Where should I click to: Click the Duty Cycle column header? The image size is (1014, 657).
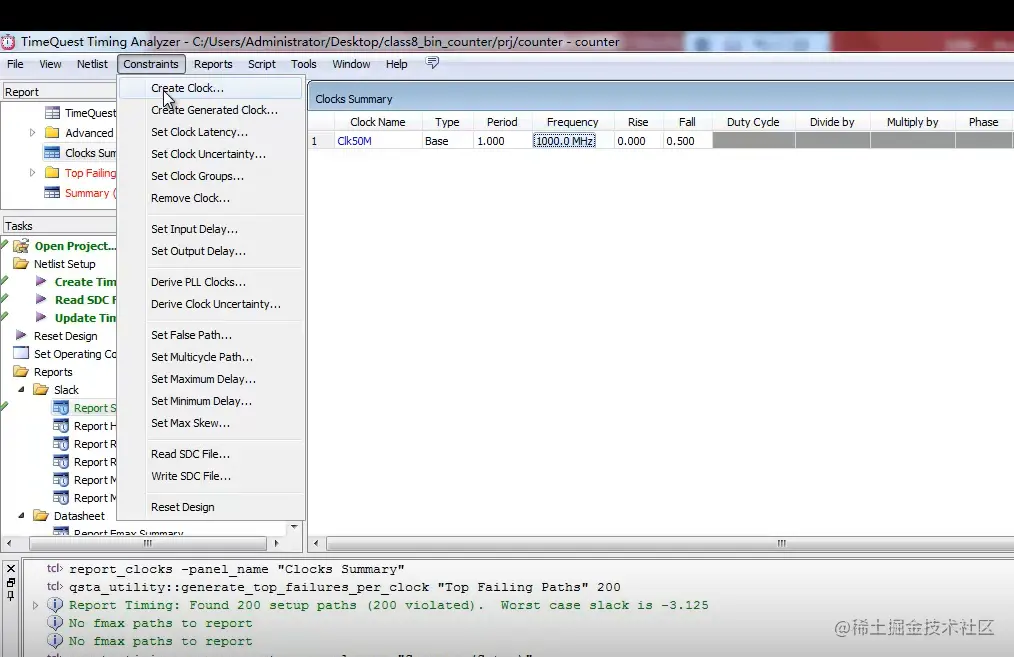pos(753,122)
